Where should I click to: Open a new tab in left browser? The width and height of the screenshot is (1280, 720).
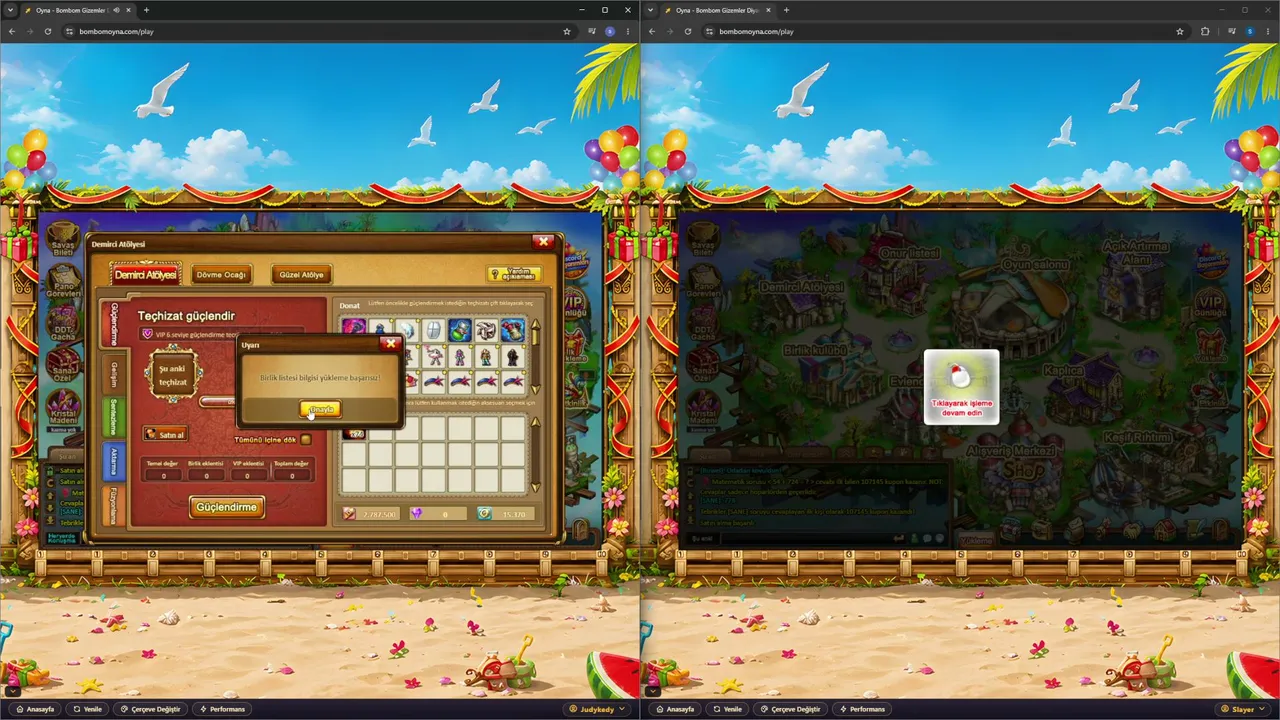click(146, 10)
